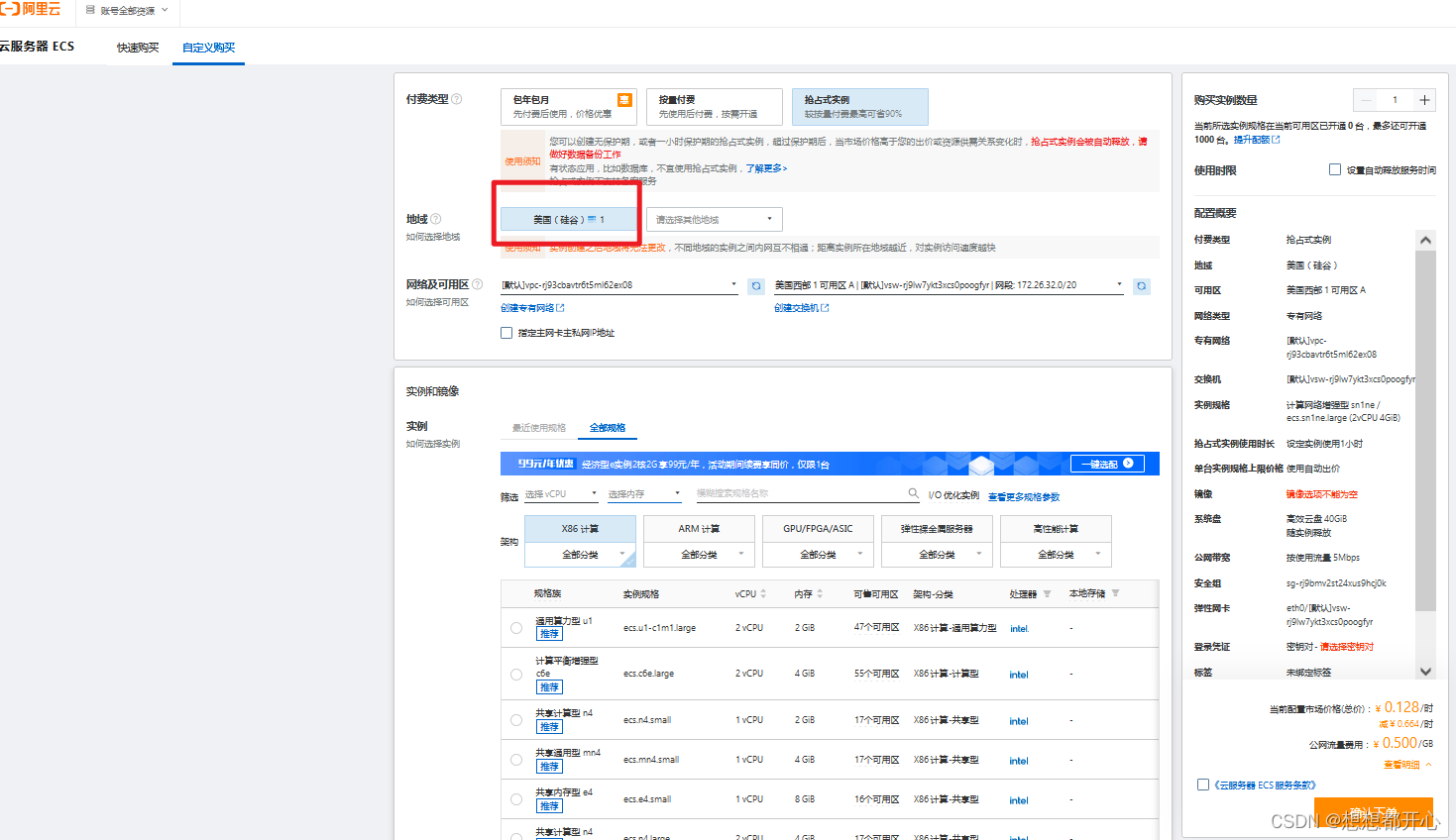Select the ecs.n4.small instance radio
This screenshot has height=840, width=1456.
516,720
